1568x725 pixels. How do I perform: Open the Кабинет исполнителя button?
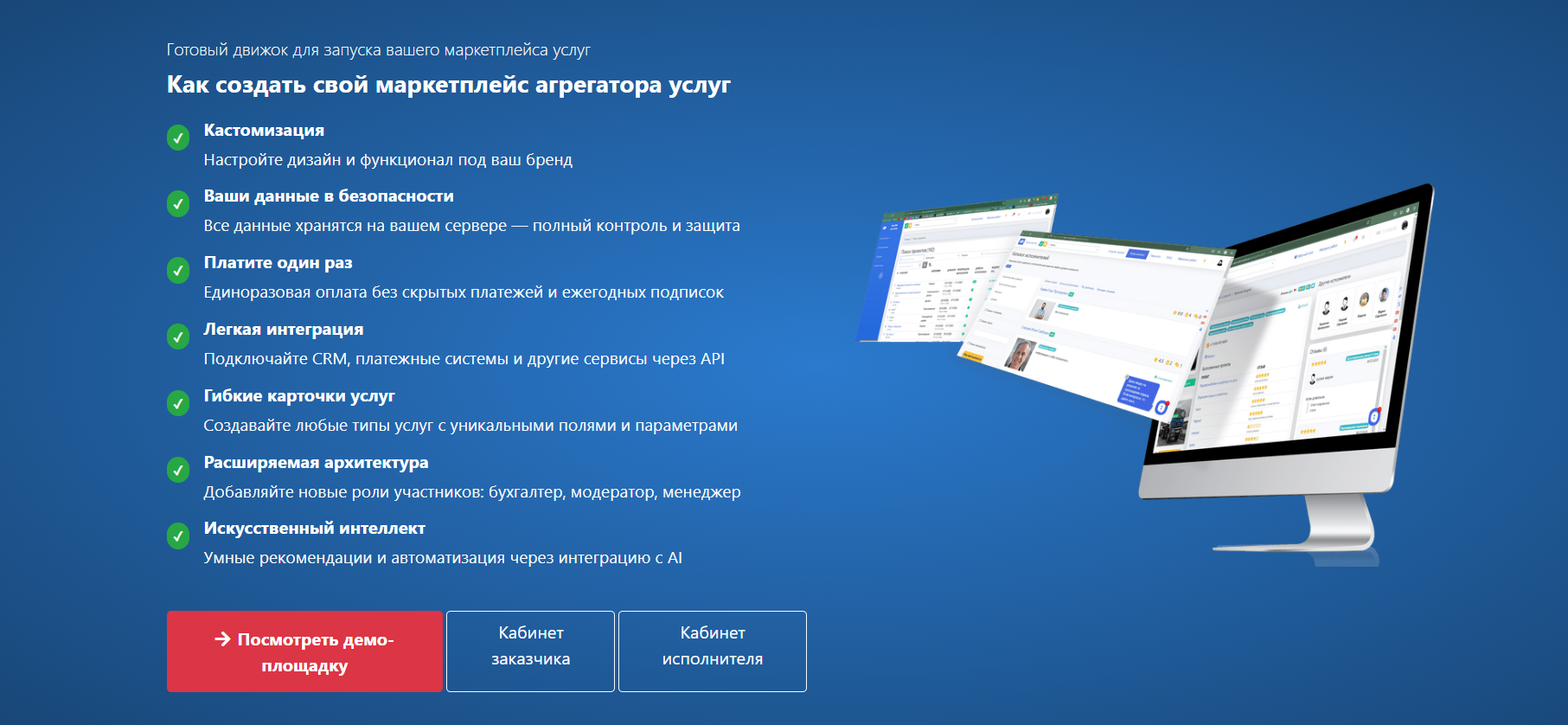tap(713, 651)
